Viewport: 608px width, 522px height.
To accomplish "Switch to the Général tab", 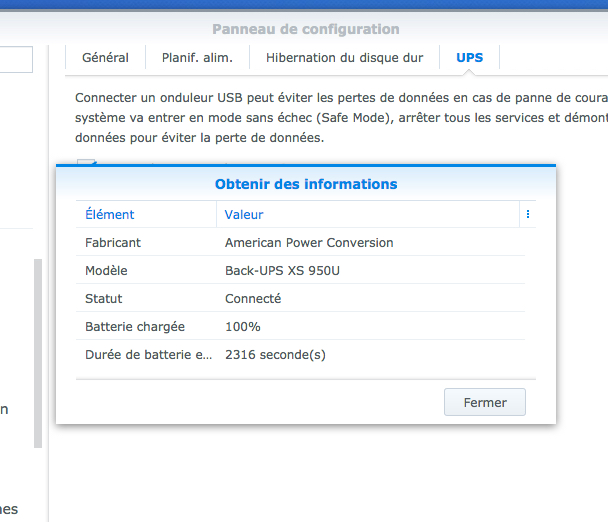I will 105,58.
